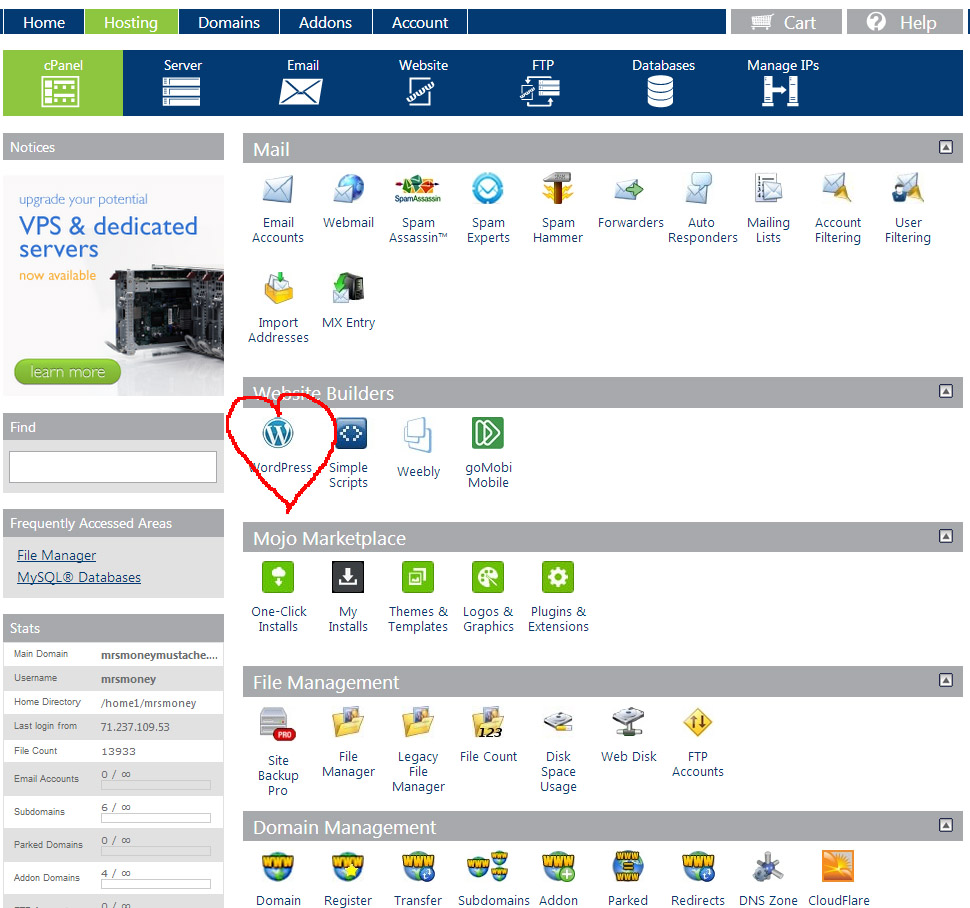Open Webmail in the Mail section

coord(348,190)
